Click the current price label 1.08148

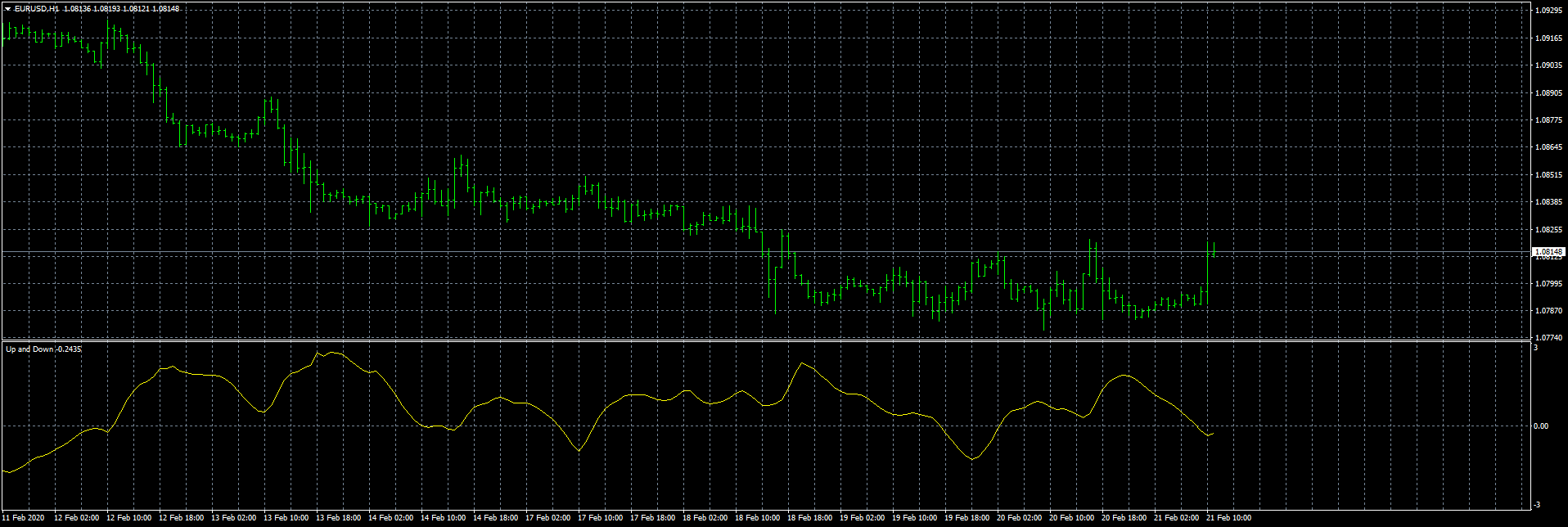(1548, 252)
